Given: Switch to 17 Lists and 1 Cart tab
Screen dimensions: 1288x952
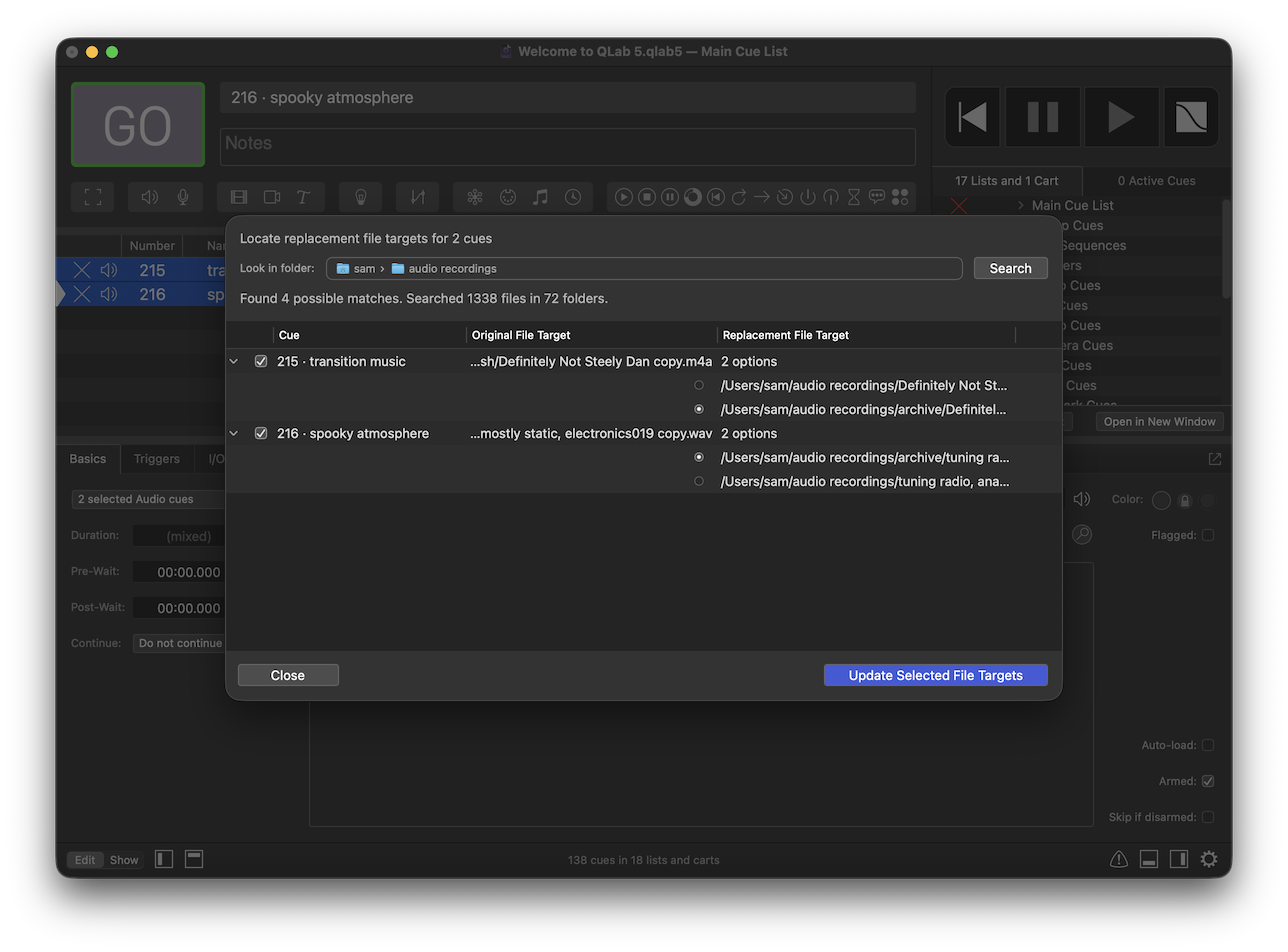Looking at the screenshot, I should tap(1006, 181).
